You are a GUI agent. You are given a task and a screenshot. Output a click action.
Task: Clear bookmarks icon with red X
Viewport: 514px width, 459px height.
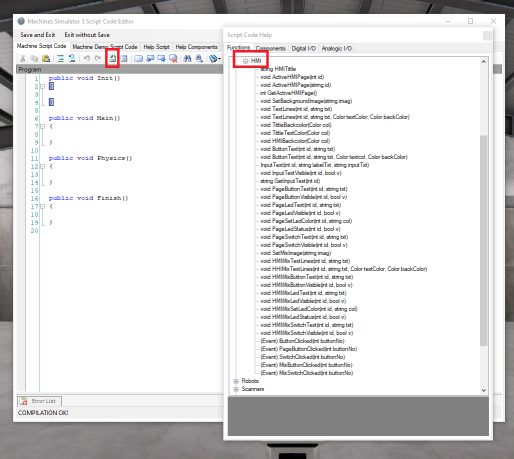point(173,59)
